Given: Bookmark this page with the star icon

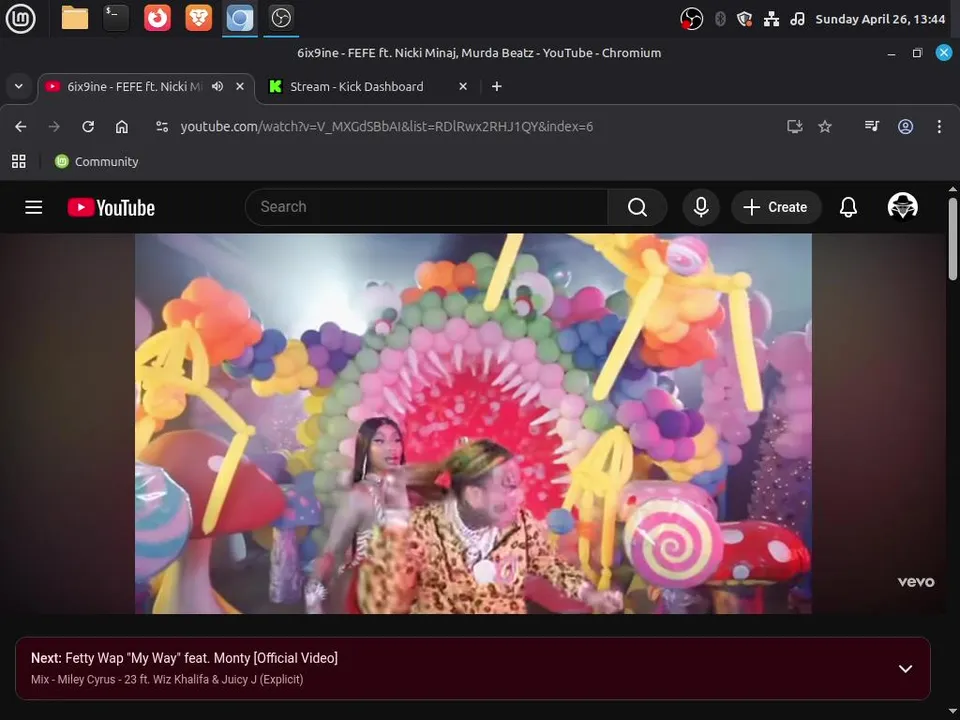Looking at the screenshot, I should 825,127.
